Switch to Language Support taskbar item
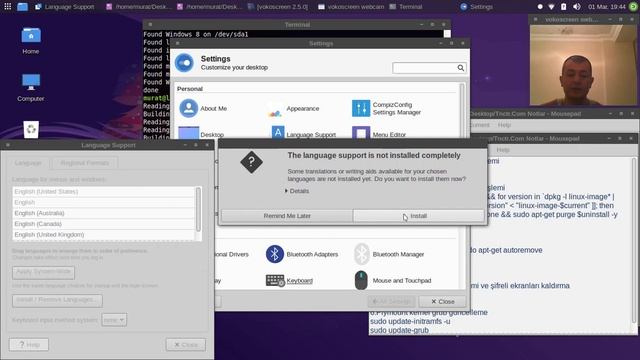This screenshot has width=640, height=360. click(x=65, y=7)
